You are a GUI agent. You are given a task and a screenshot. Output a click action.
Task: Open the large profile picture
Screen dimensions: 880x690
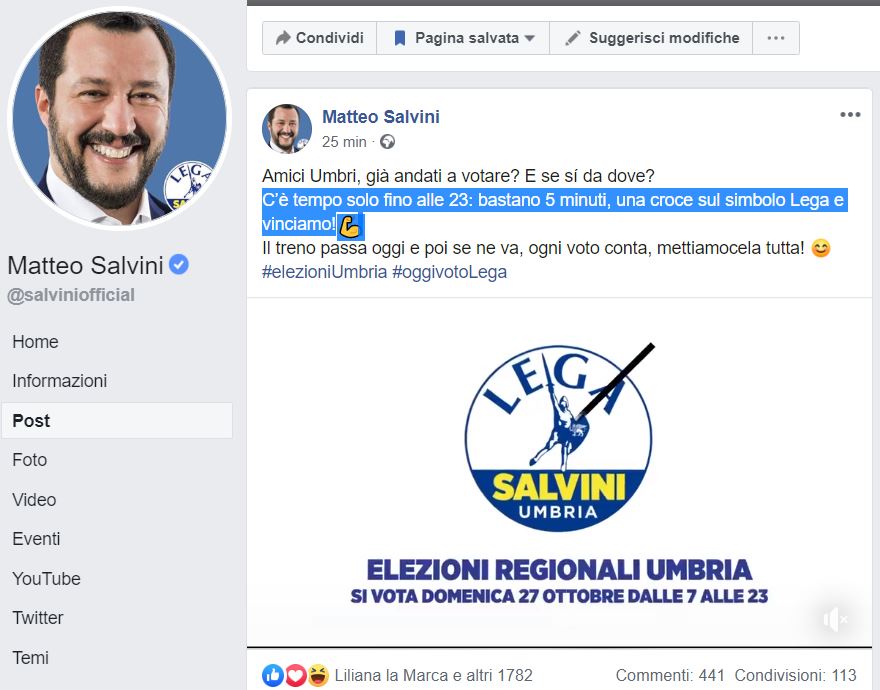tap(119, 118)
